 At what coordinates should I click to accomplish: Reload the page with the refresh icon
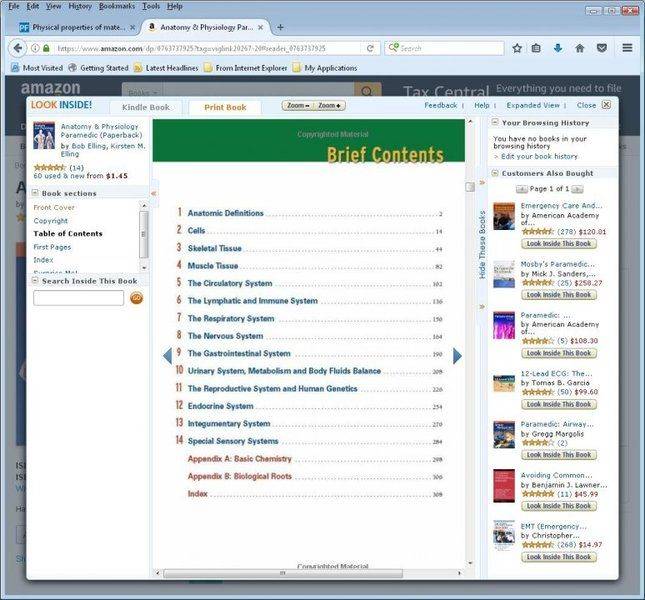click(x=370, y=48)
